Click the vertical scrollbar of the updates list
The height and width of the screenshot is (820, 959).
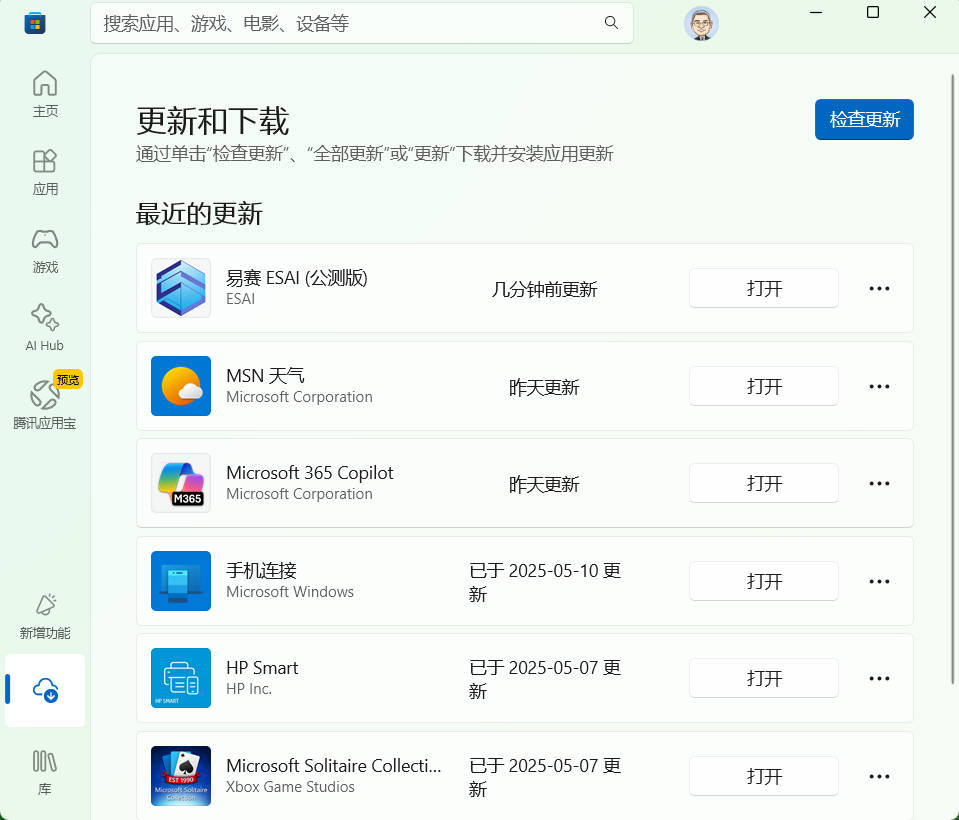952,377
